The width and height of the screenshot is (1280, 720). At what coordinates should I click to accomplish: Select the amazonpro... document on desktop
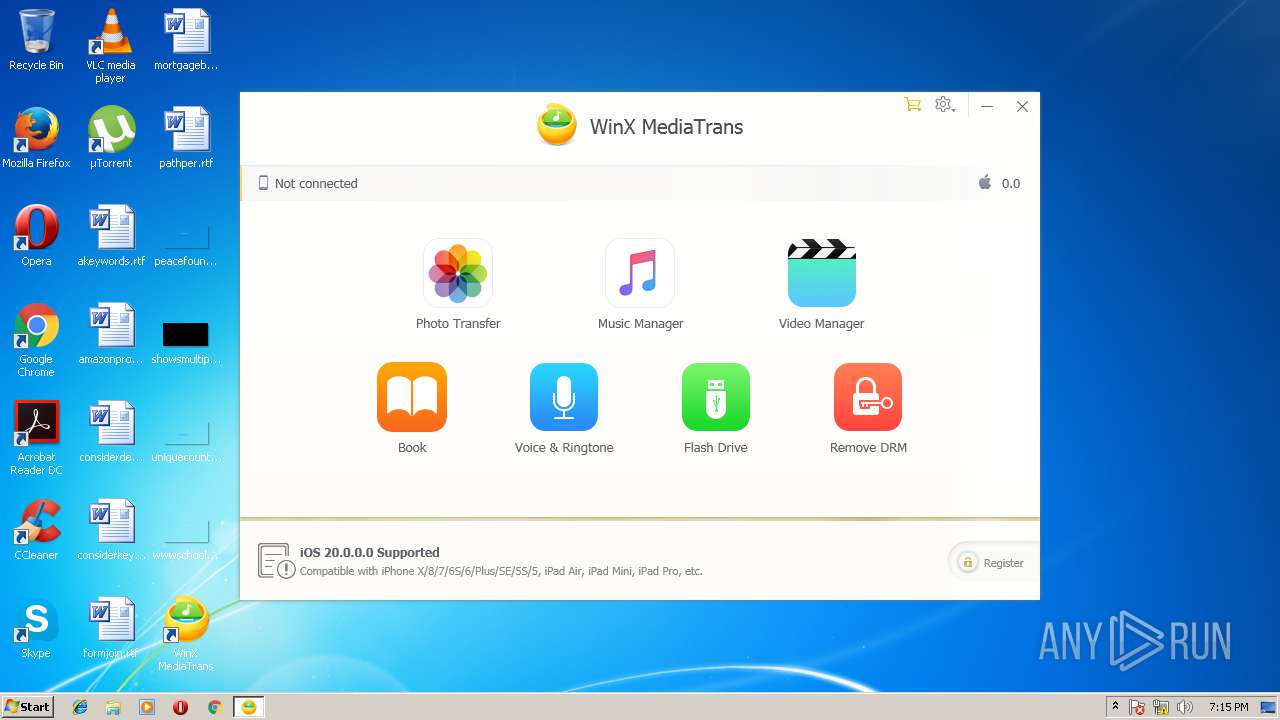coord(111,334)
